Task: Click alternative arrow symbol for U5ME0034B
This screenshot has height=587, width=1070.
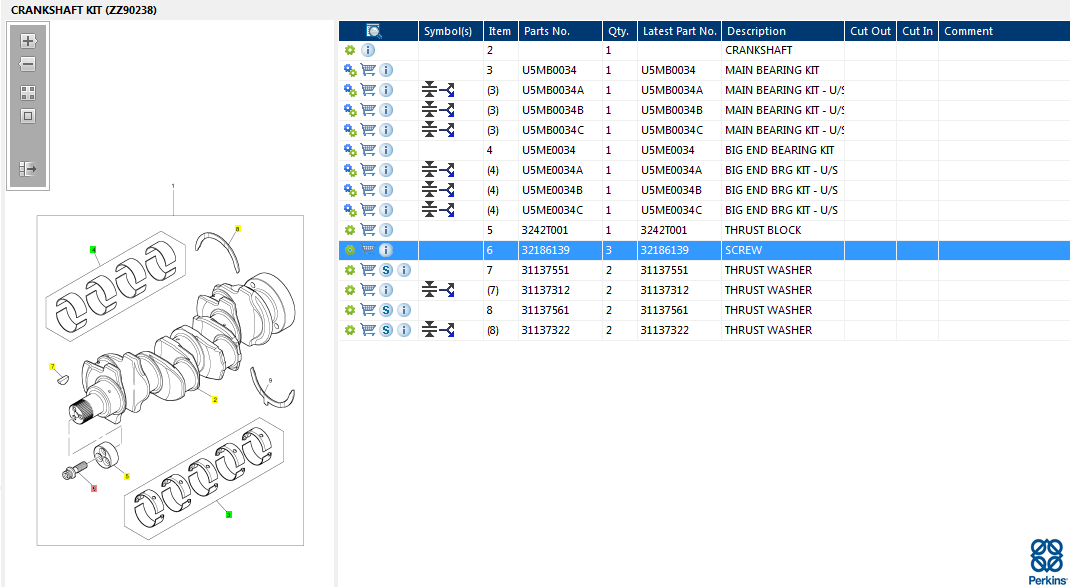Action: click(446, 190)
